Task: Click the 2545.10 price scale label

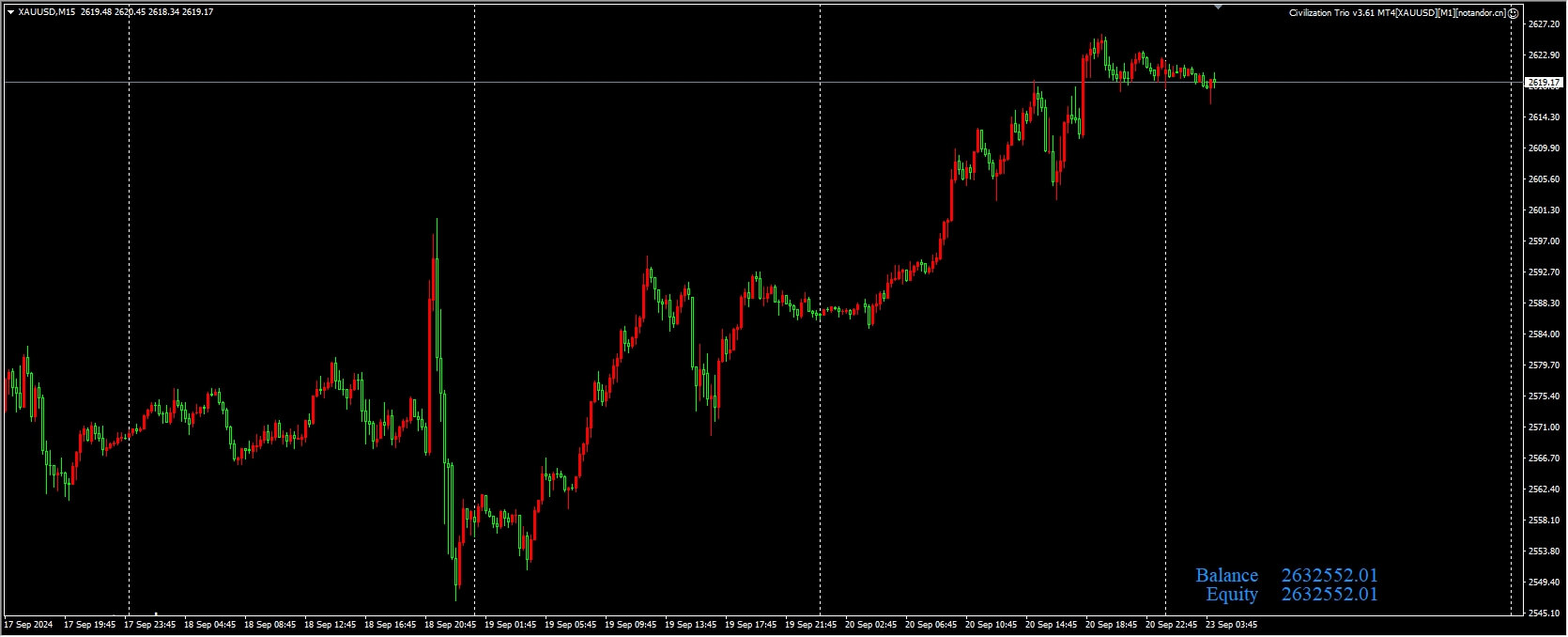Action: coord(1543,614)
